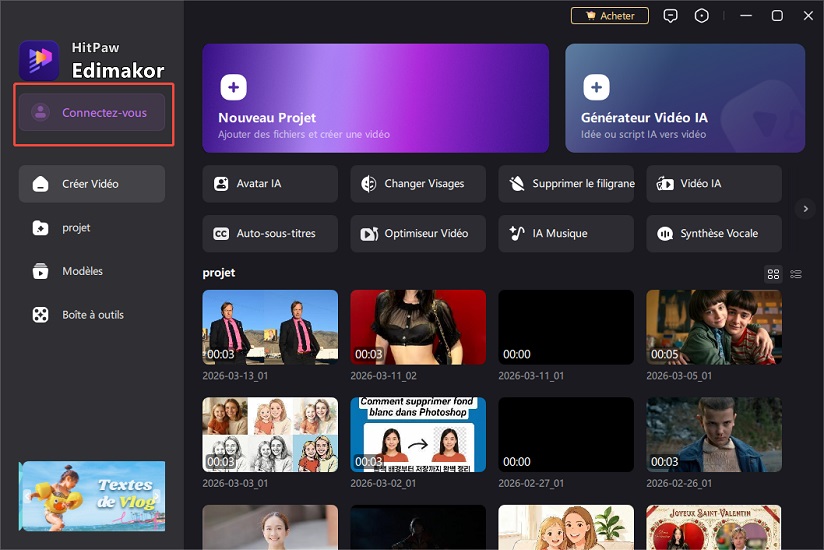The width and height of the screenshot is (824, 550).
Task: Launch the Changer Visages tool
Action: click(418, 184)
